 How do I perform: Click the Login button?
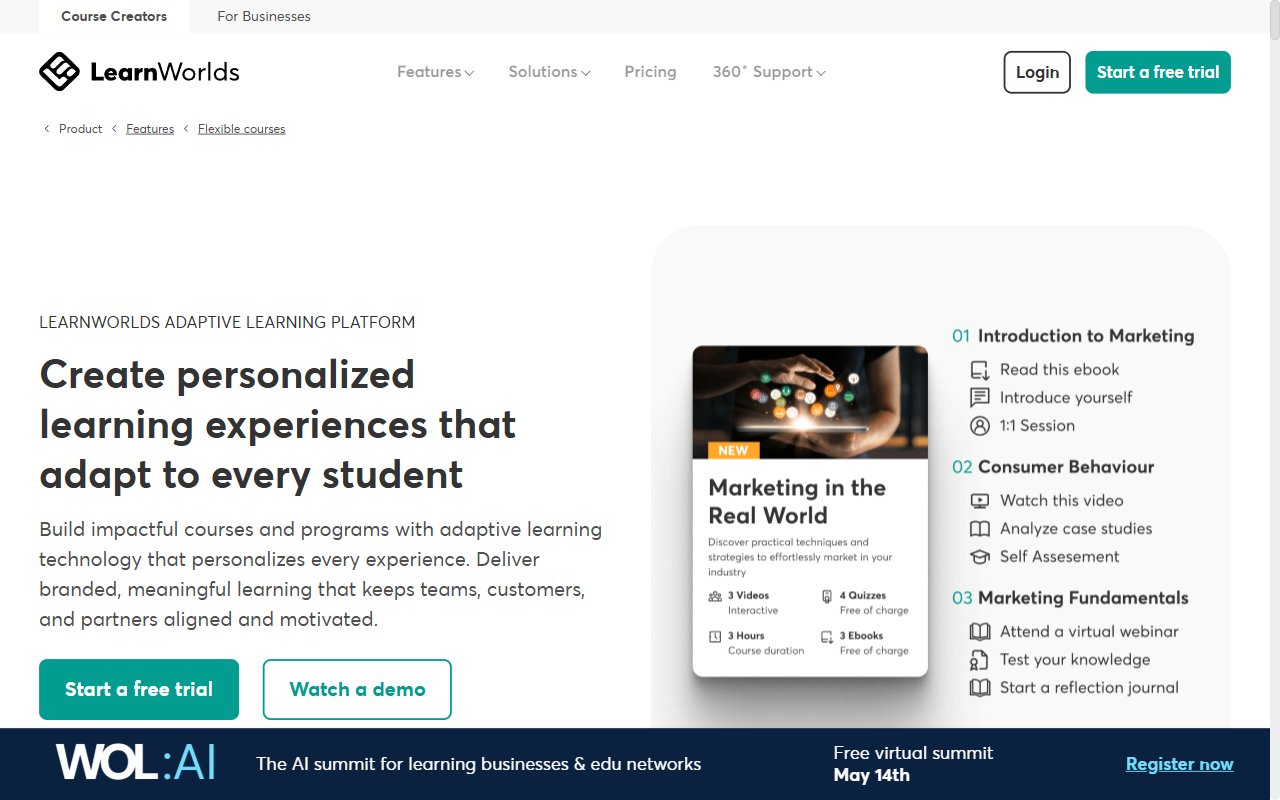click(1037, 72)
